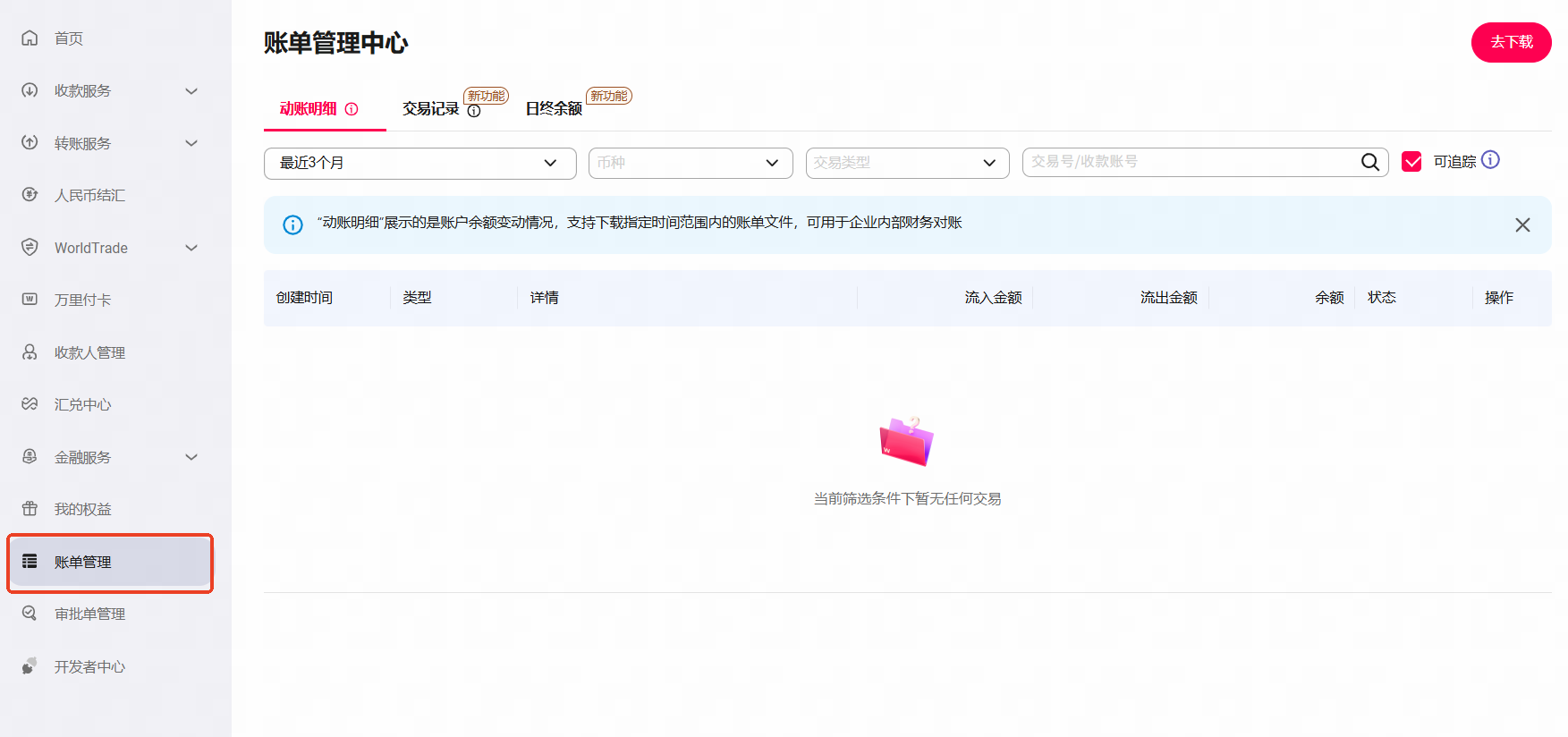Click the 收款人管理 person icon

pos(30,352)
